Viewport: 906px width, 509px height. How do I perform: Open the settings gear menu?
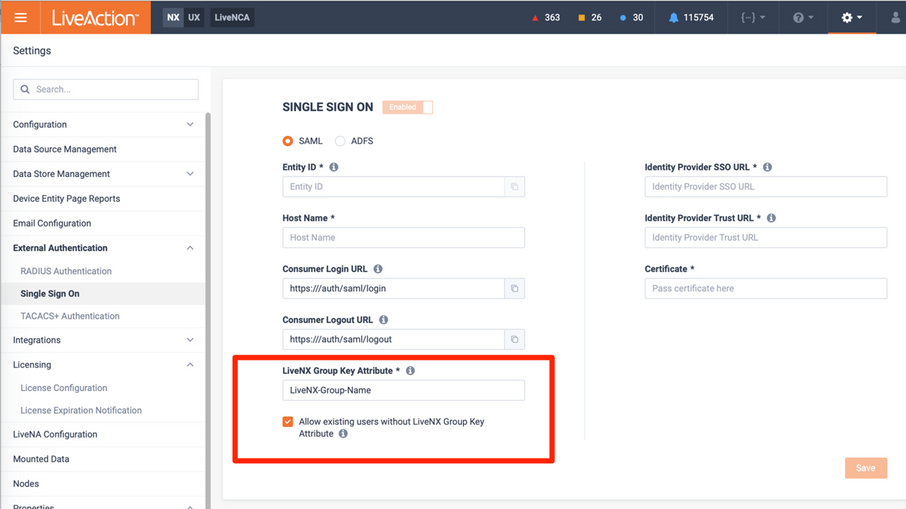pyautogui.click(x=852, y=17)
